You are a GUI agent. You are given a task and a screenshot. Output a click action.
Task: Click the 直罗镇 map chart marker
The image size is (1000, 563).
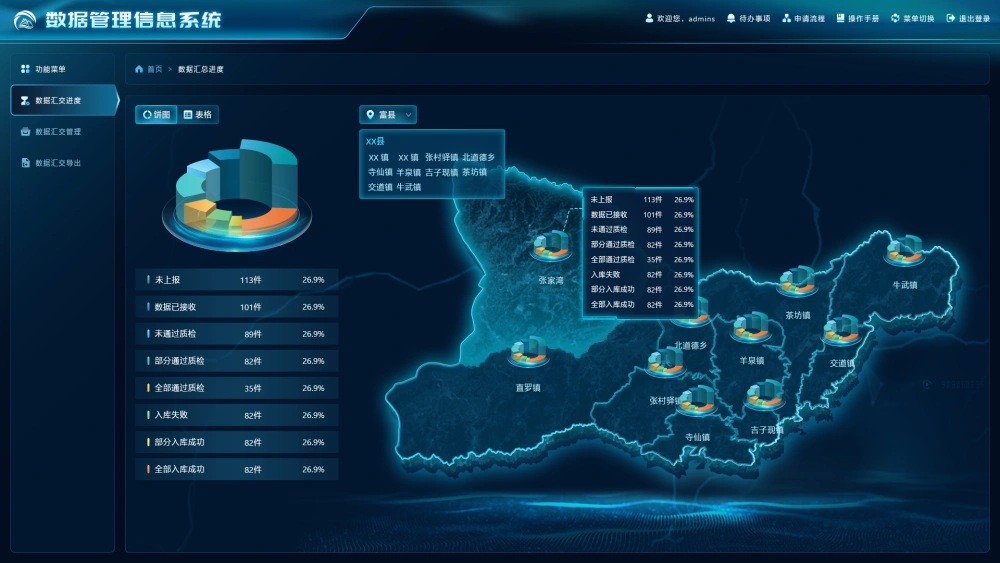point(526,353)
